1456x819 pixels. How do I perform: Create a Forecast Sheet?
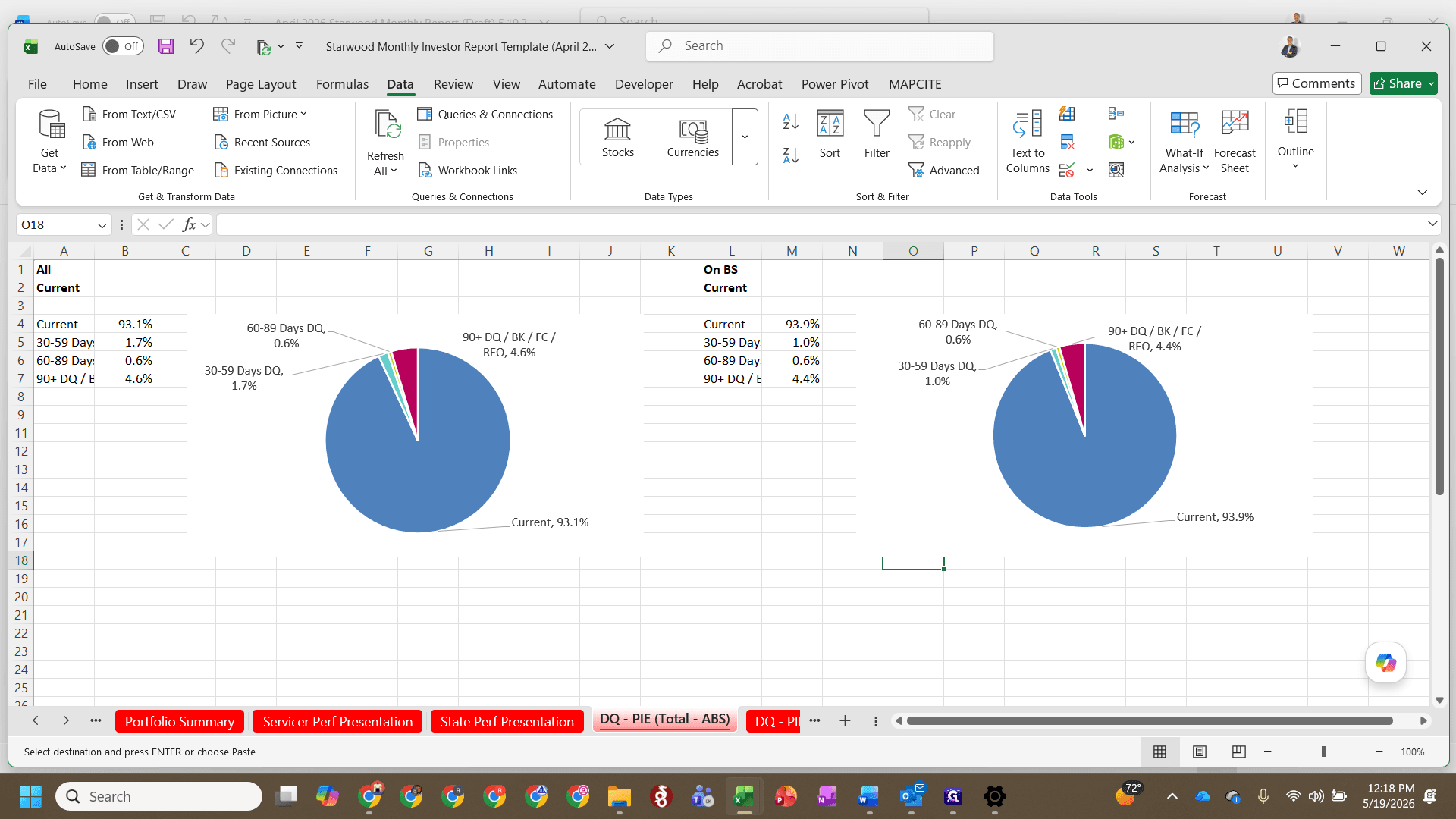1235,142
